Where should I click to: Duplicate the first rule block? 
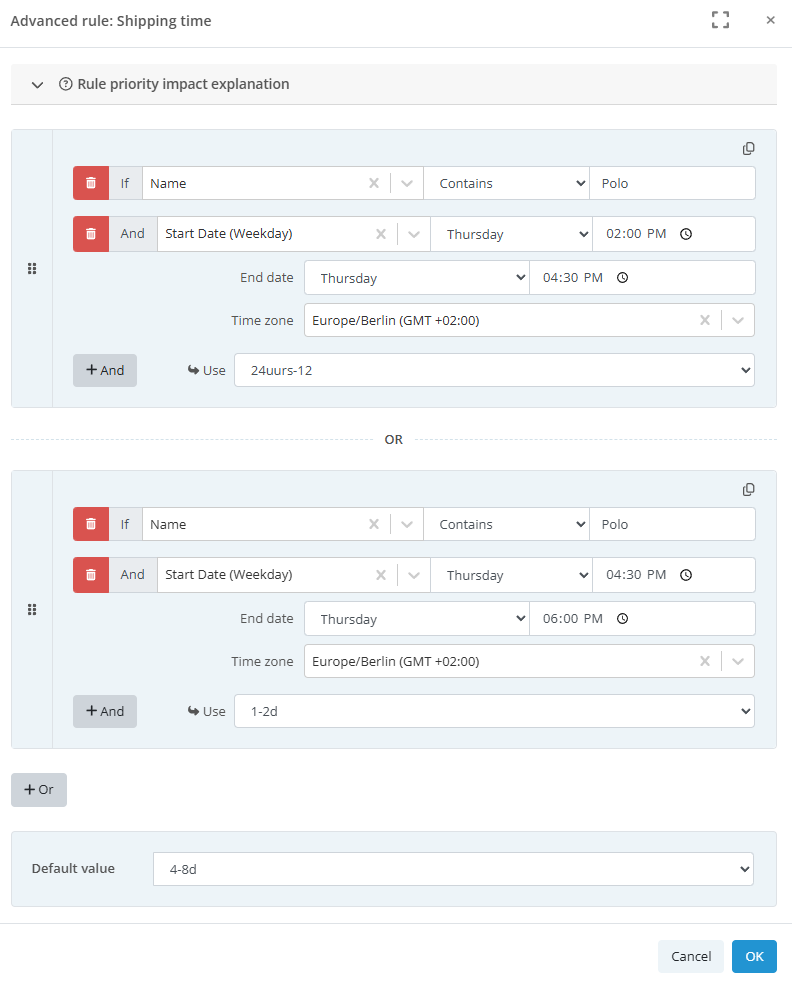(x=749, y=149)
